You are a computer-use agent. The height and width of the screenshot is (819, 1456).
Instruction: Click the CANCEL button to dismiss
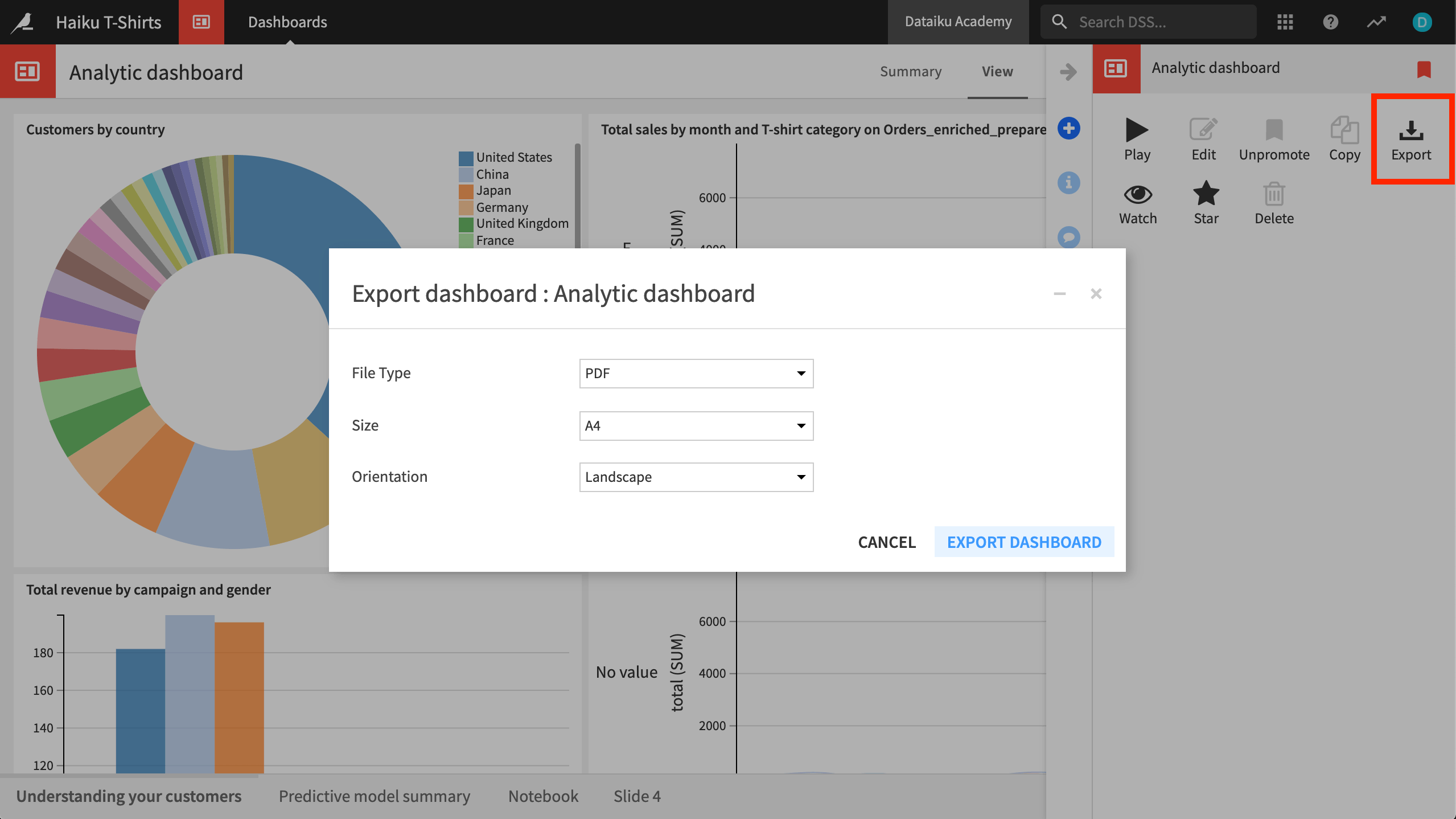(886, 541)
